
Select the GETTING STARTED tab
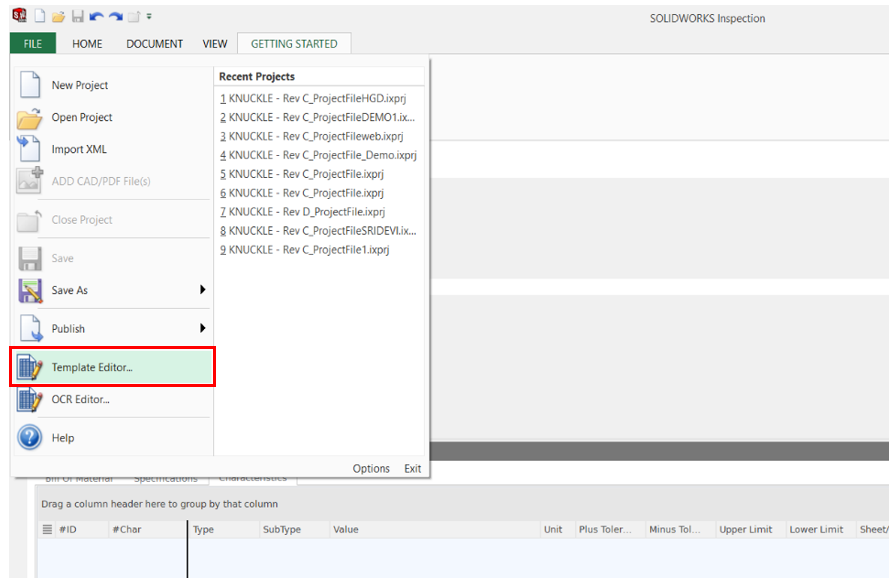point(294,44)
